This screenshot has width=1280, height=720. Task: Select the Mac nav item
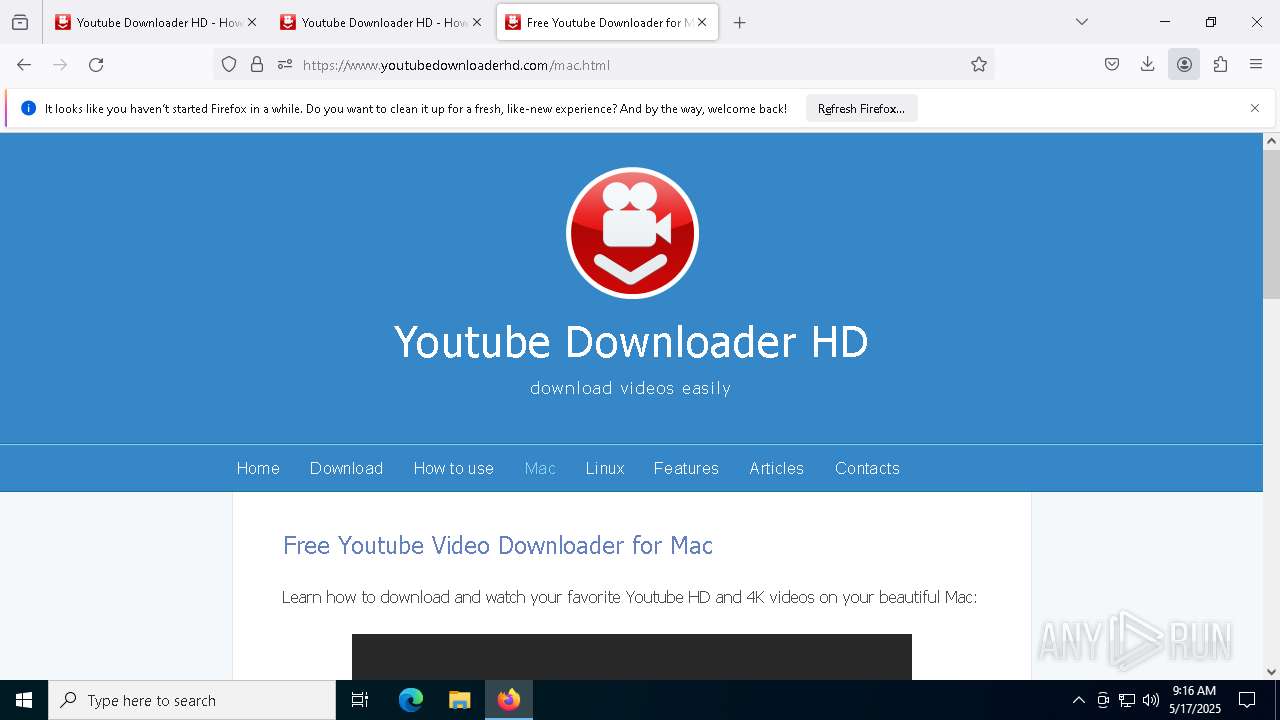tap(540, 468)
